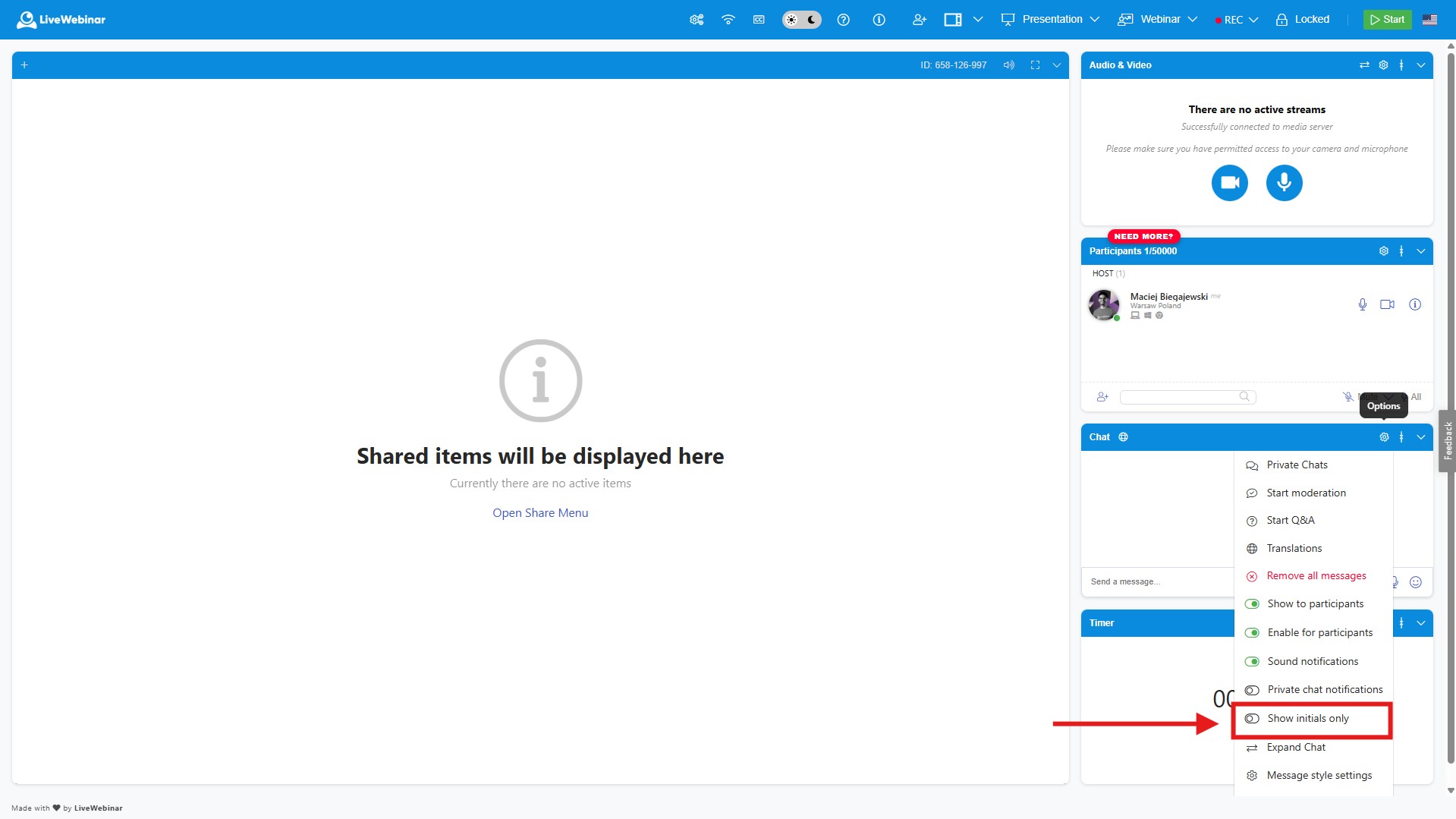The height and width of the screenshot is (819, 1456).
Task: Click the Open Share Menu link
Action: pyautogui.click(x=540, y=513)
